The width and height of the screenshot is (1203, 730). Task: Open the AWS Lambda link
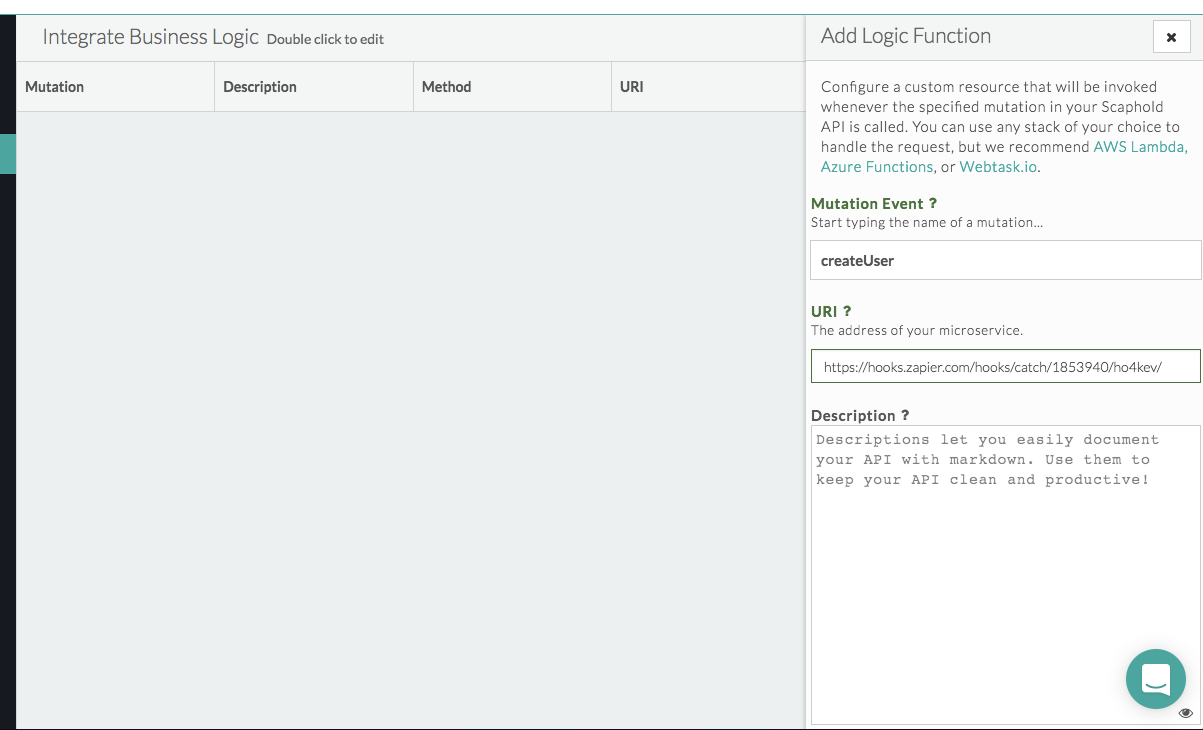pos(1140,147)
